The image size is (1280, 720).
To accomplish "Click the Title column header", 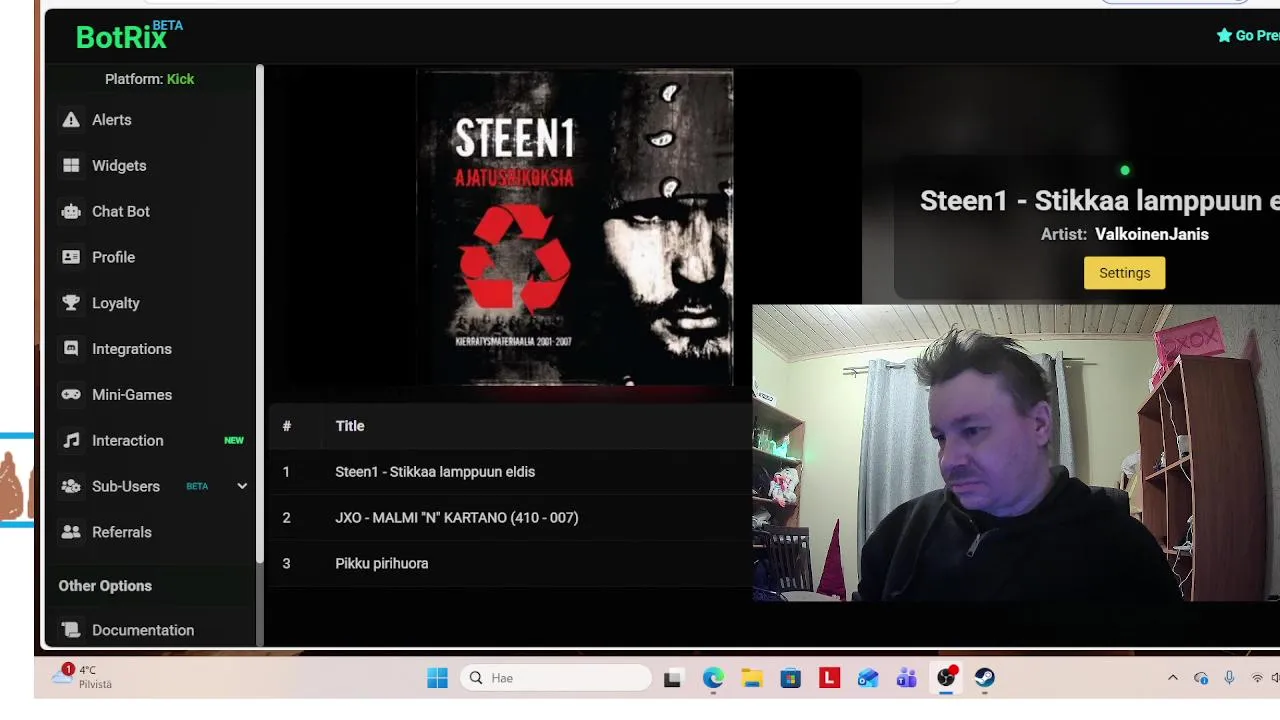I will (350, 426).
